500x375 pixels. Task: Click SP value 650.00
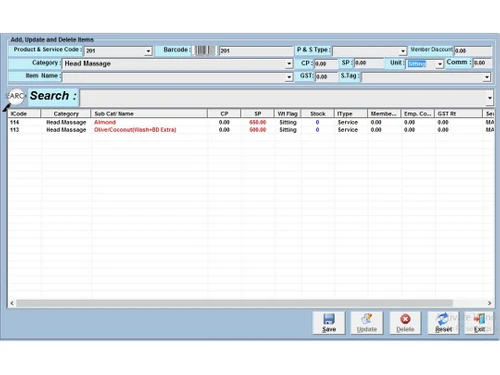tap(258, 122)
